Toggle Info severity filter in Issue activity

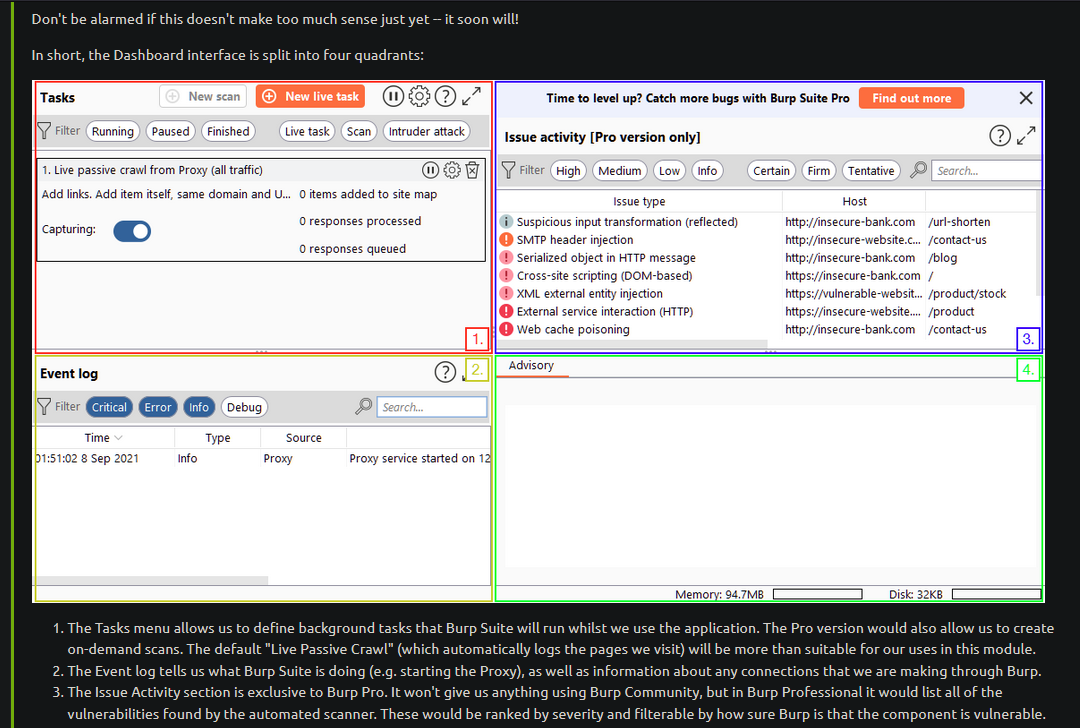[707, 171]
